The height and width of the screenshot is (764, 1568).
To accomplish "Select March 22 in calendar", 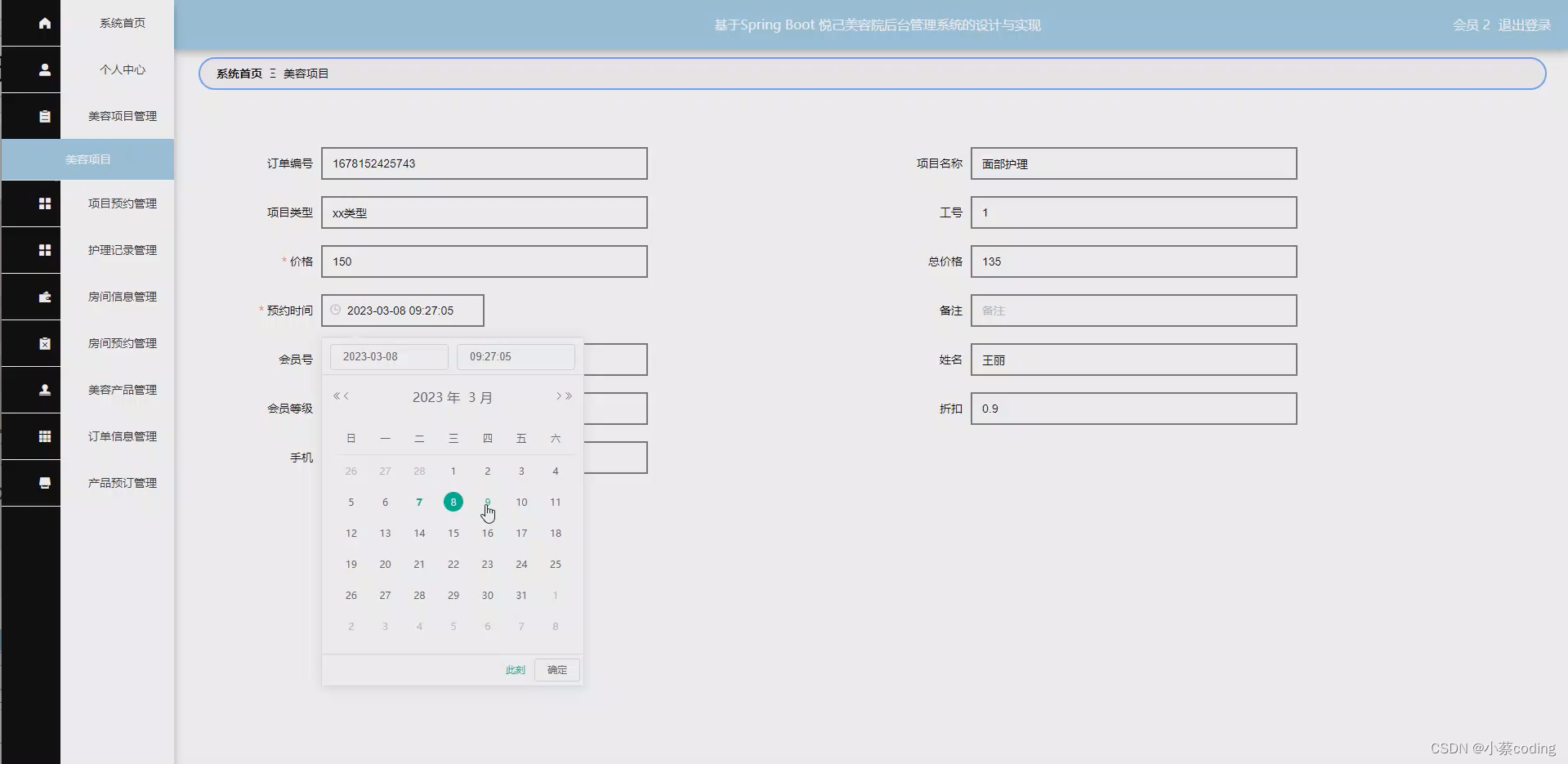I will [x=453, y=564].
